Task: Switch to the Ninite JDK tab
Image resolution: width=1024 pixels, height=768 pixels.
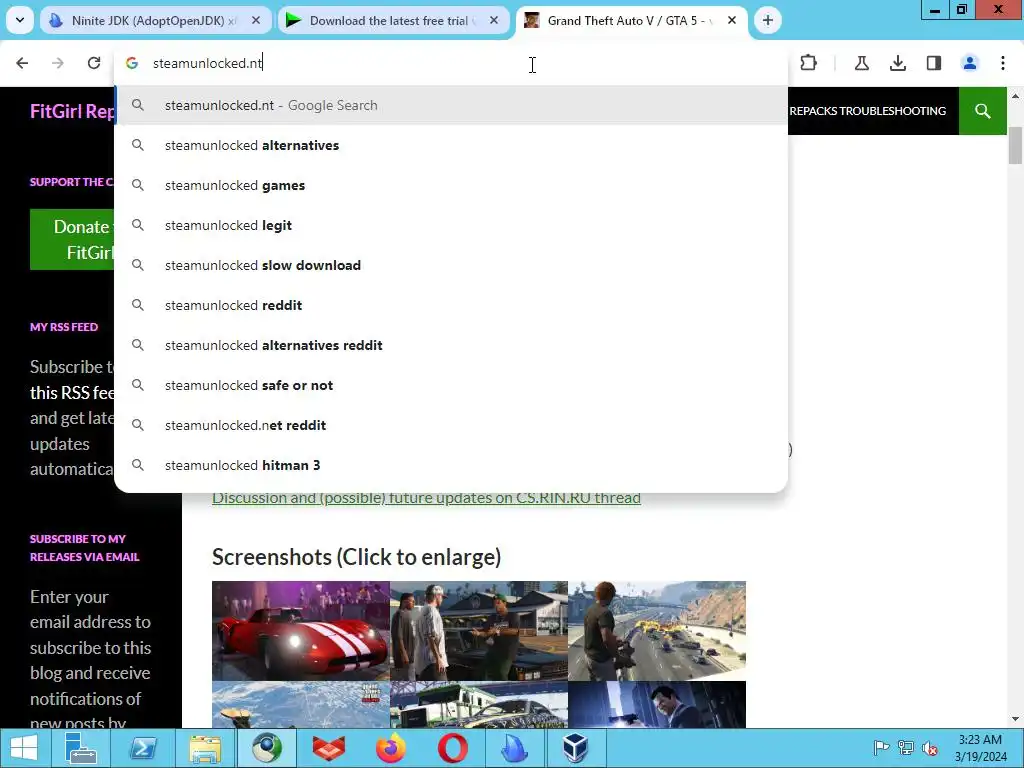Action: tap(154, 21)
